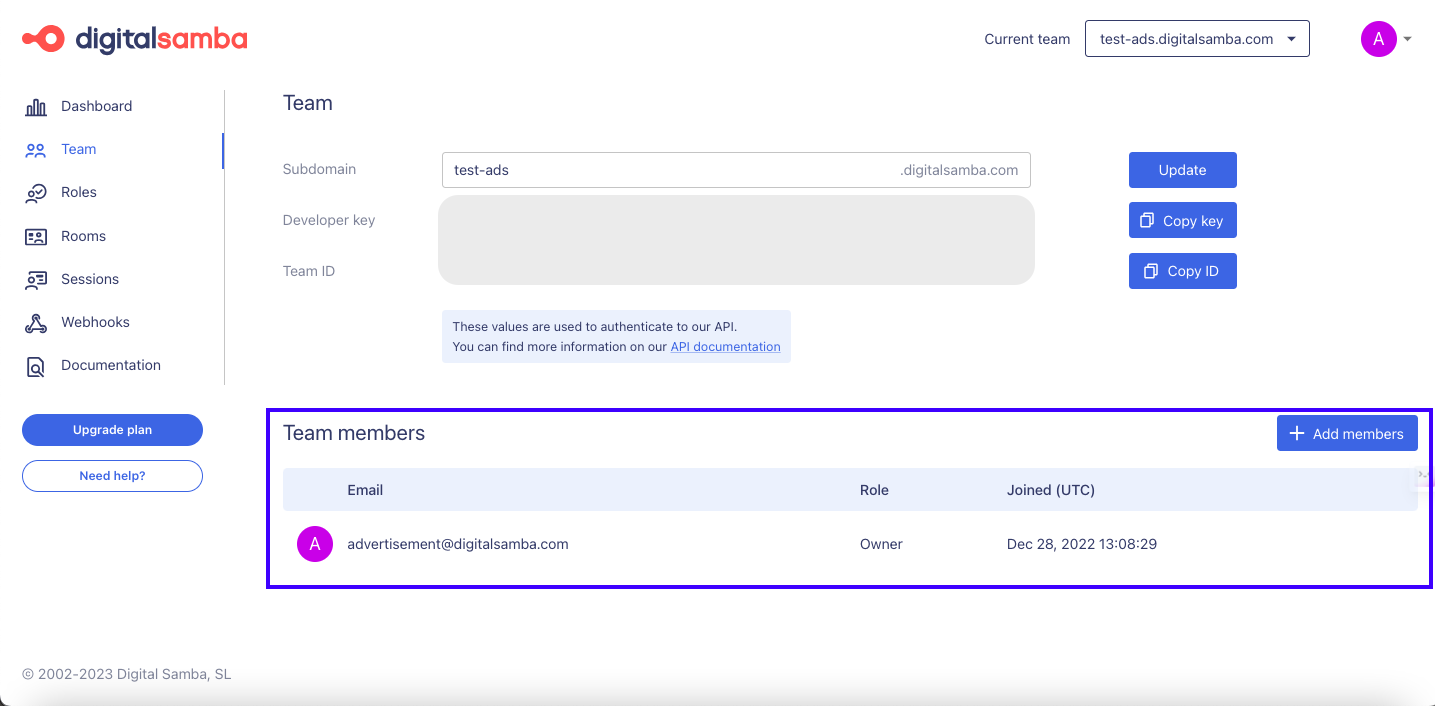Open Sessions in the sidebar

[x=90, y=279]
